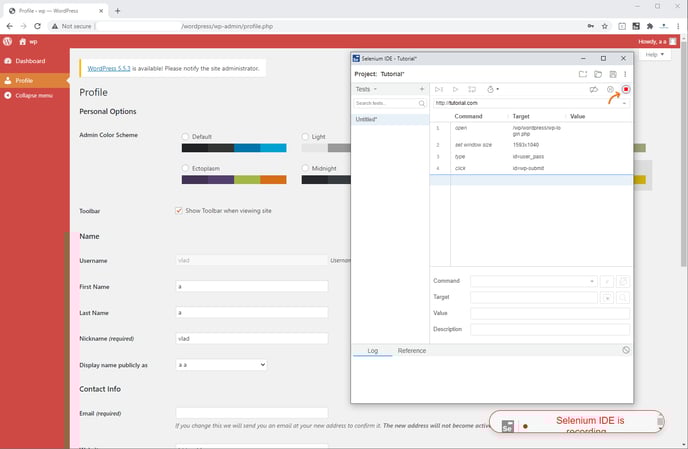Select the Ectoplasm admin color scheme
Viewport: 688px width, 449px height.
coord(185,168)
